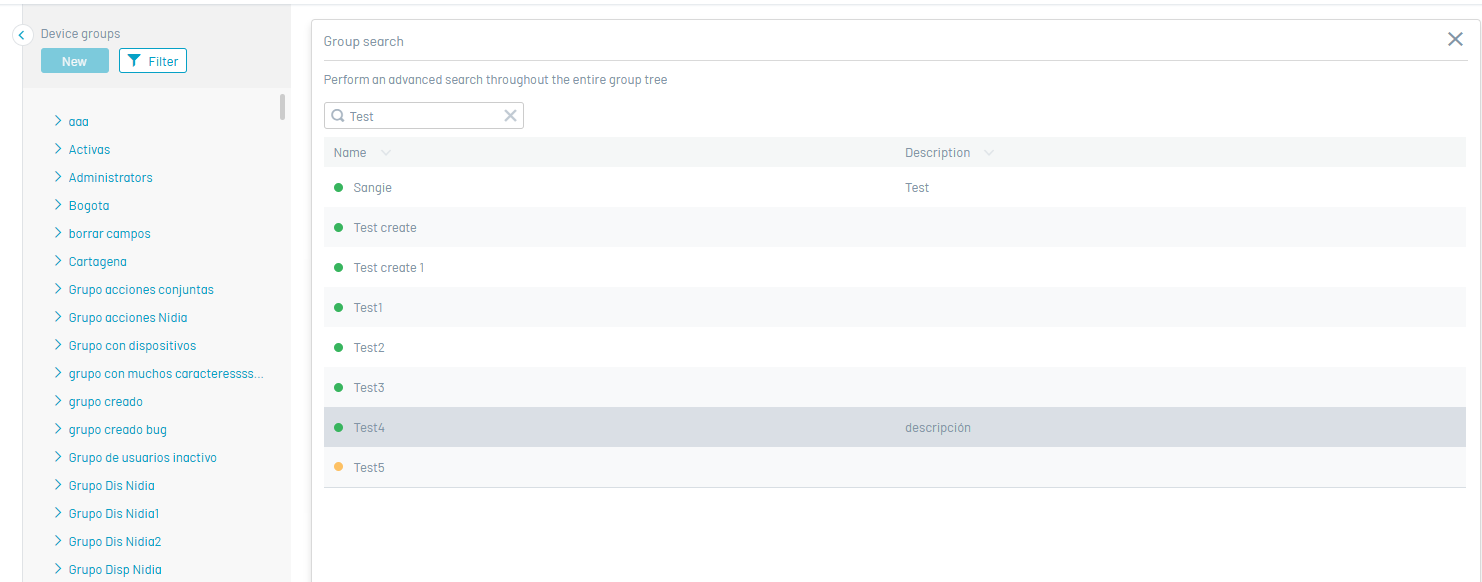The height and width of the screenshot is (582, 1482).
Task: Open the Grupo Dis Nidia2 group
Action: 115,541
